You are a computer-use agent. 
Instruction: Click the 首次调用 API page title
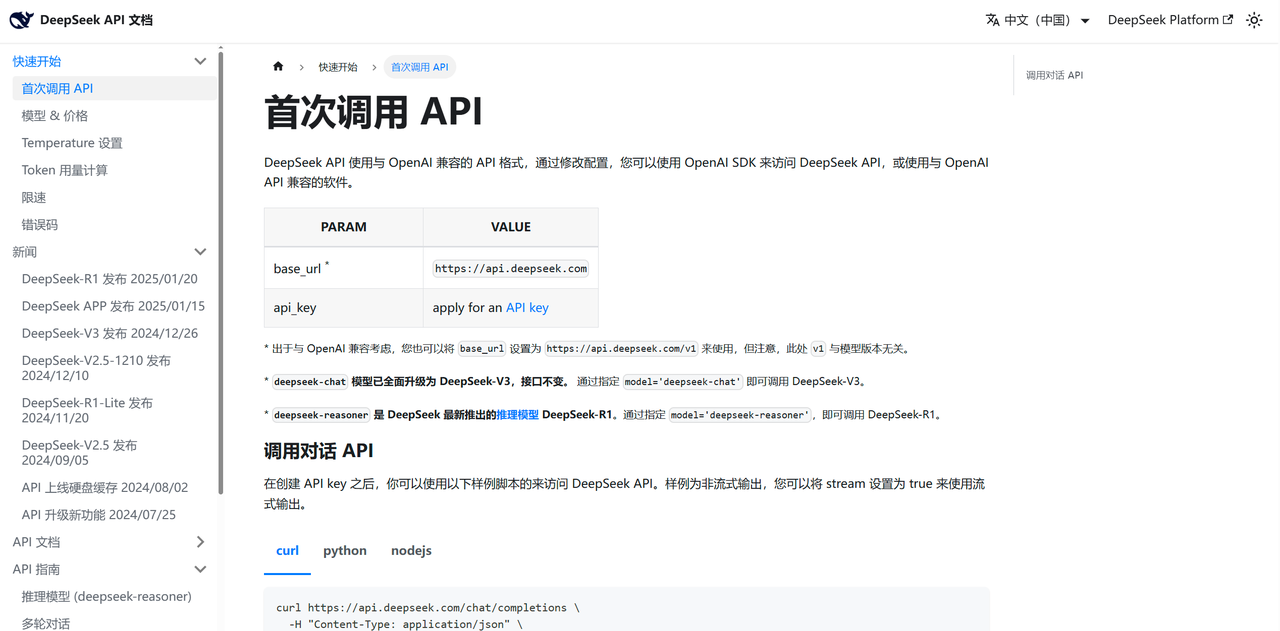point(373,112)
